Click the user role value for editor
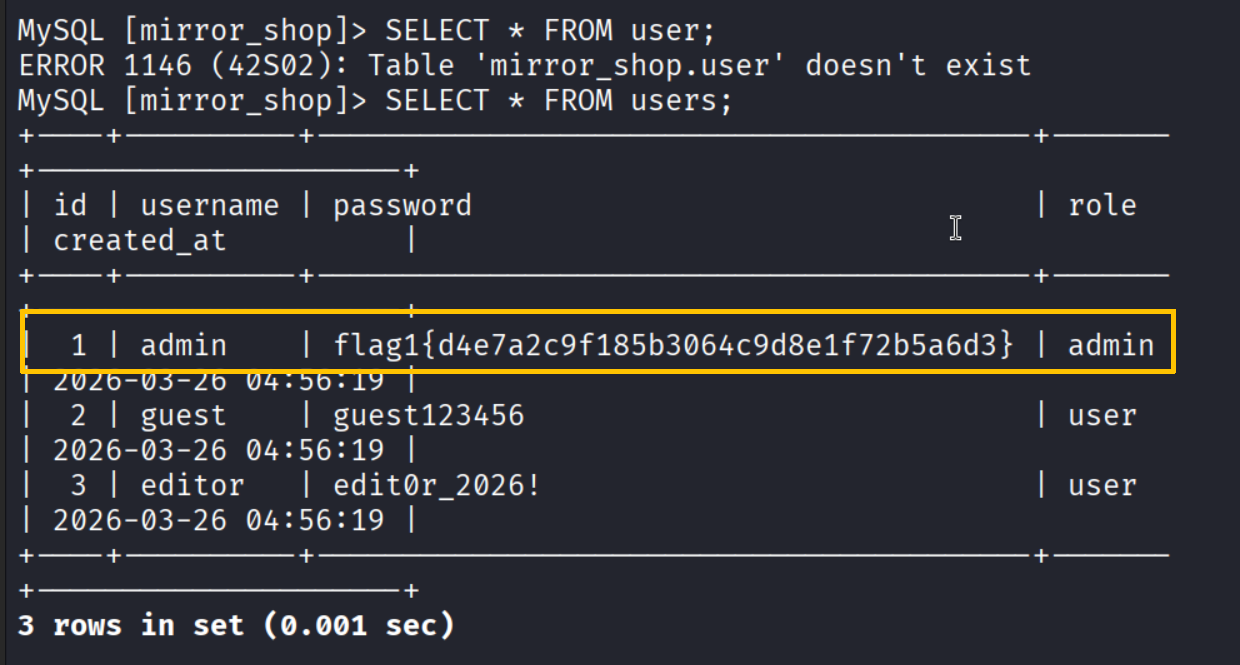 pyautogui.click(x=1102, y=486)
